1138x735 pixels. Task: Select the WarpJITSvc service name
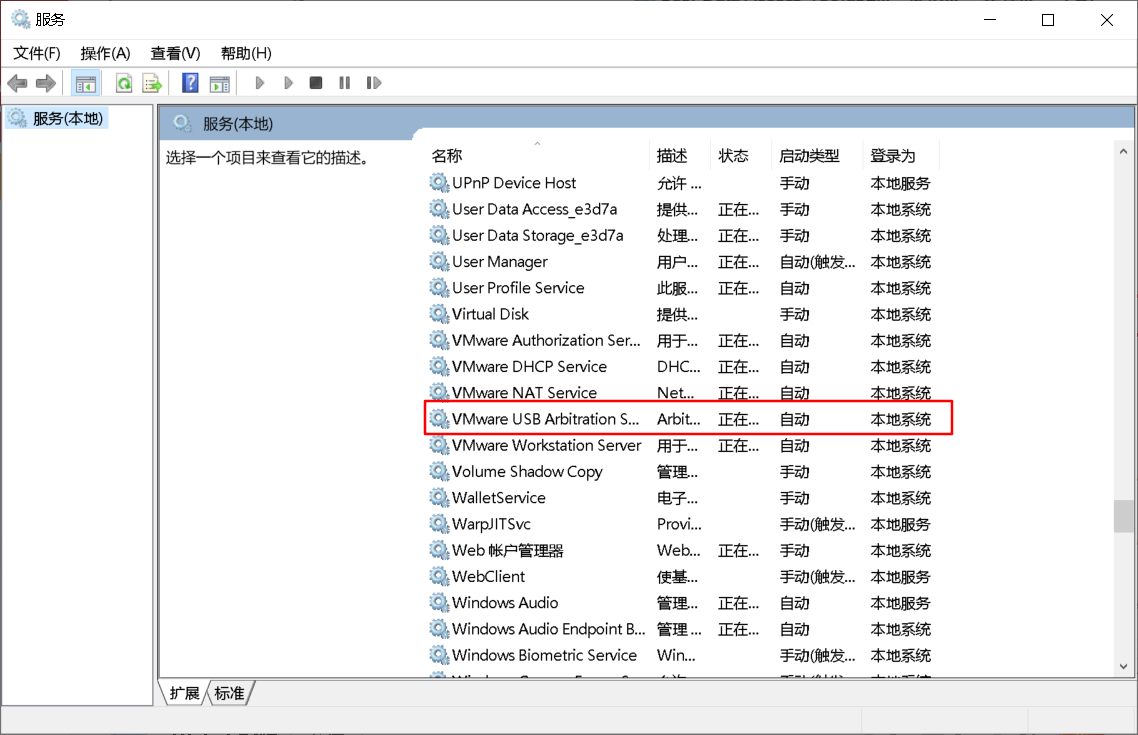(491, 523)
